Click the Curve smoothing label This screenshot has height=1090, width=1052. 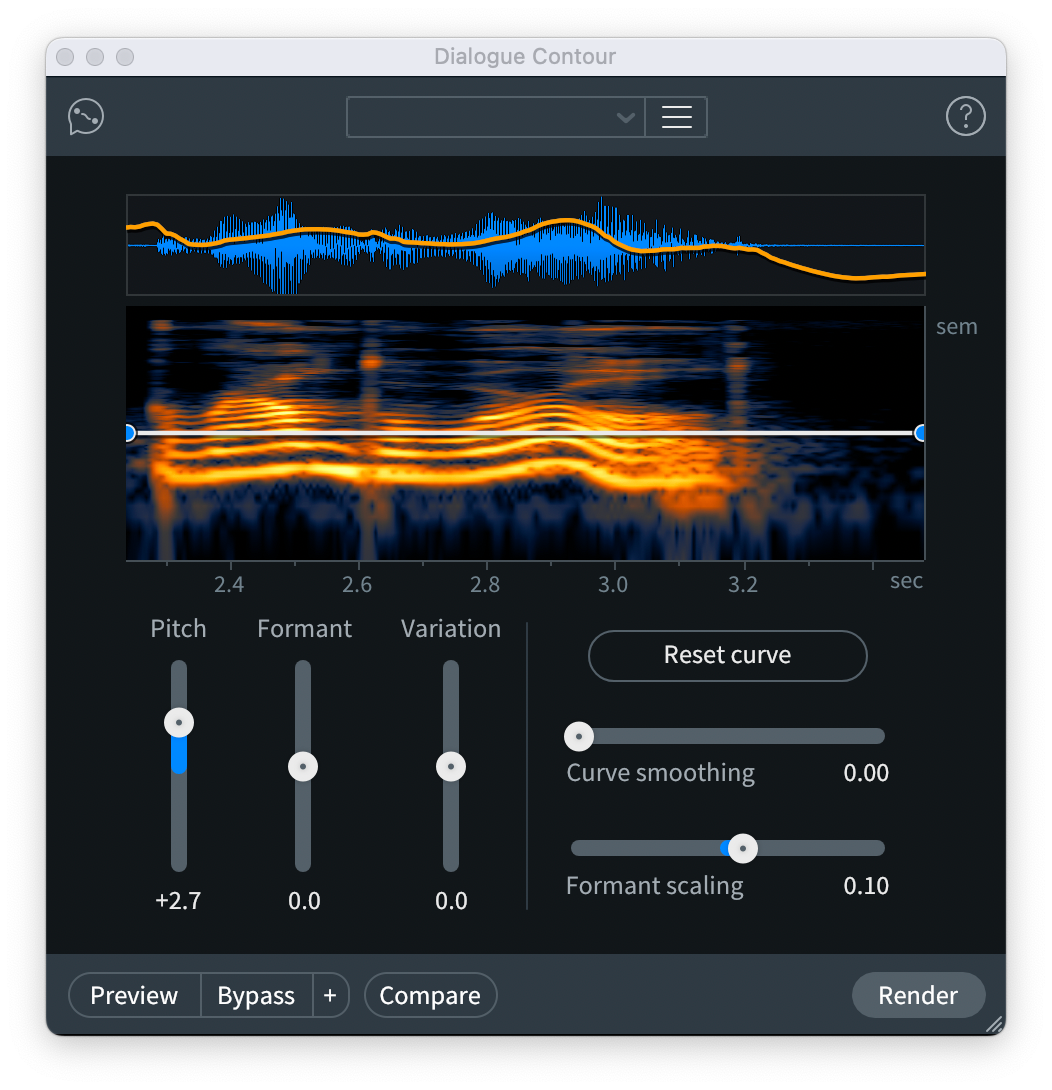(661, 773)
